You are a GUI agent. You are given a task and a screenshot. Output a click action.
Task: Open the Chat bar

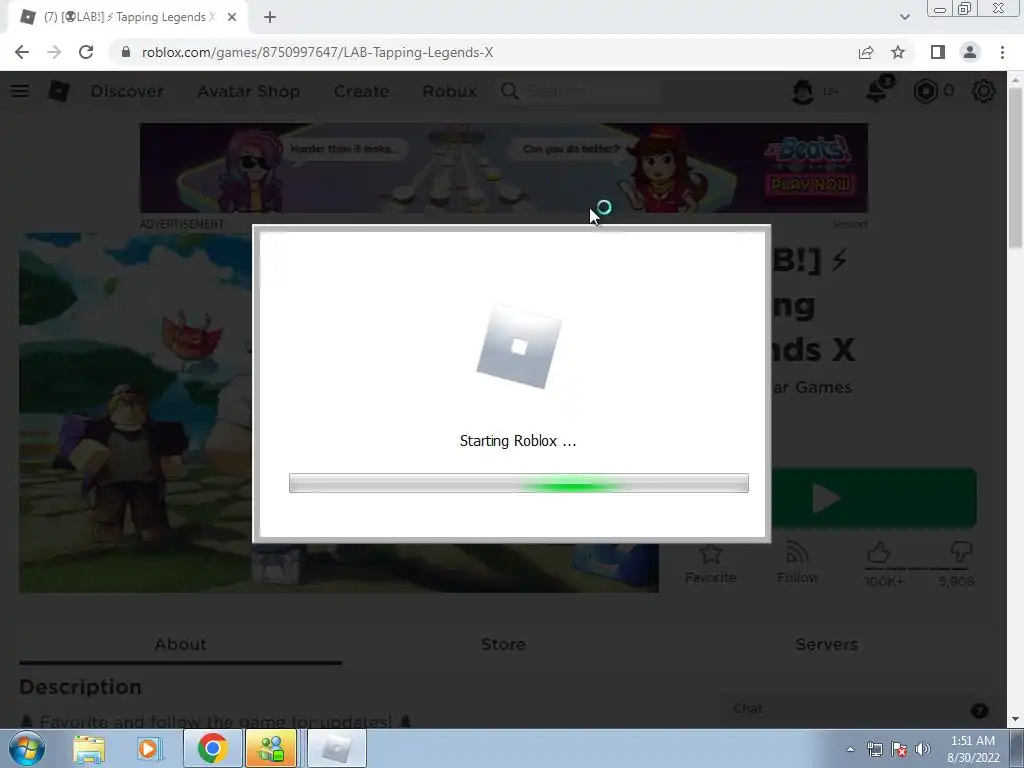point(857,710)
